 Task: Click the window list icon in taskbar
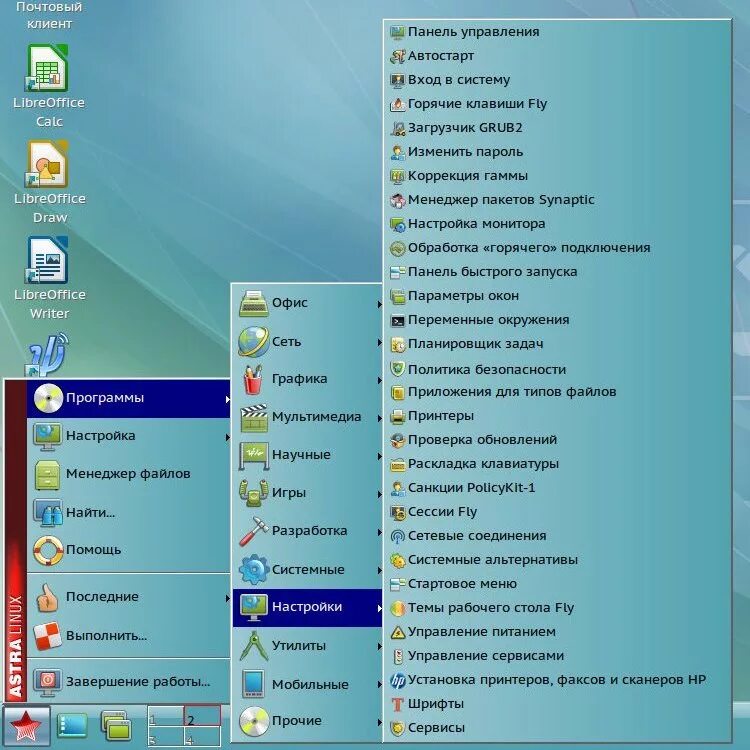point(116,725)
